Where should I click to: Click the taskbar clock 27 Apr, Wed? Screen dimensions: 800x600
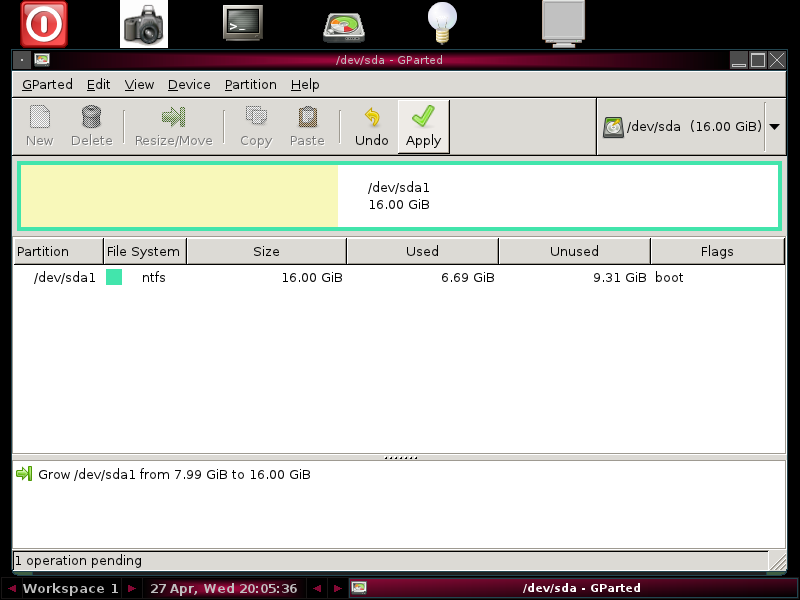(x=224, y=588)
